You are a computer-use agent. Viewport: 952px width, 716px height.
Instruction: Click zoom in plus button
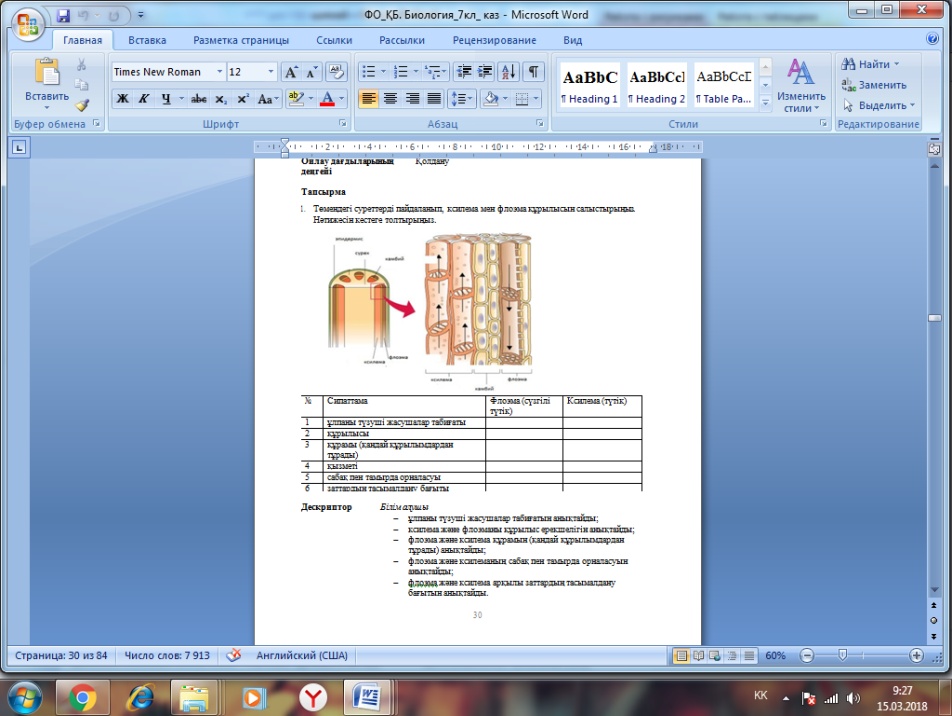tap(916, 656)
